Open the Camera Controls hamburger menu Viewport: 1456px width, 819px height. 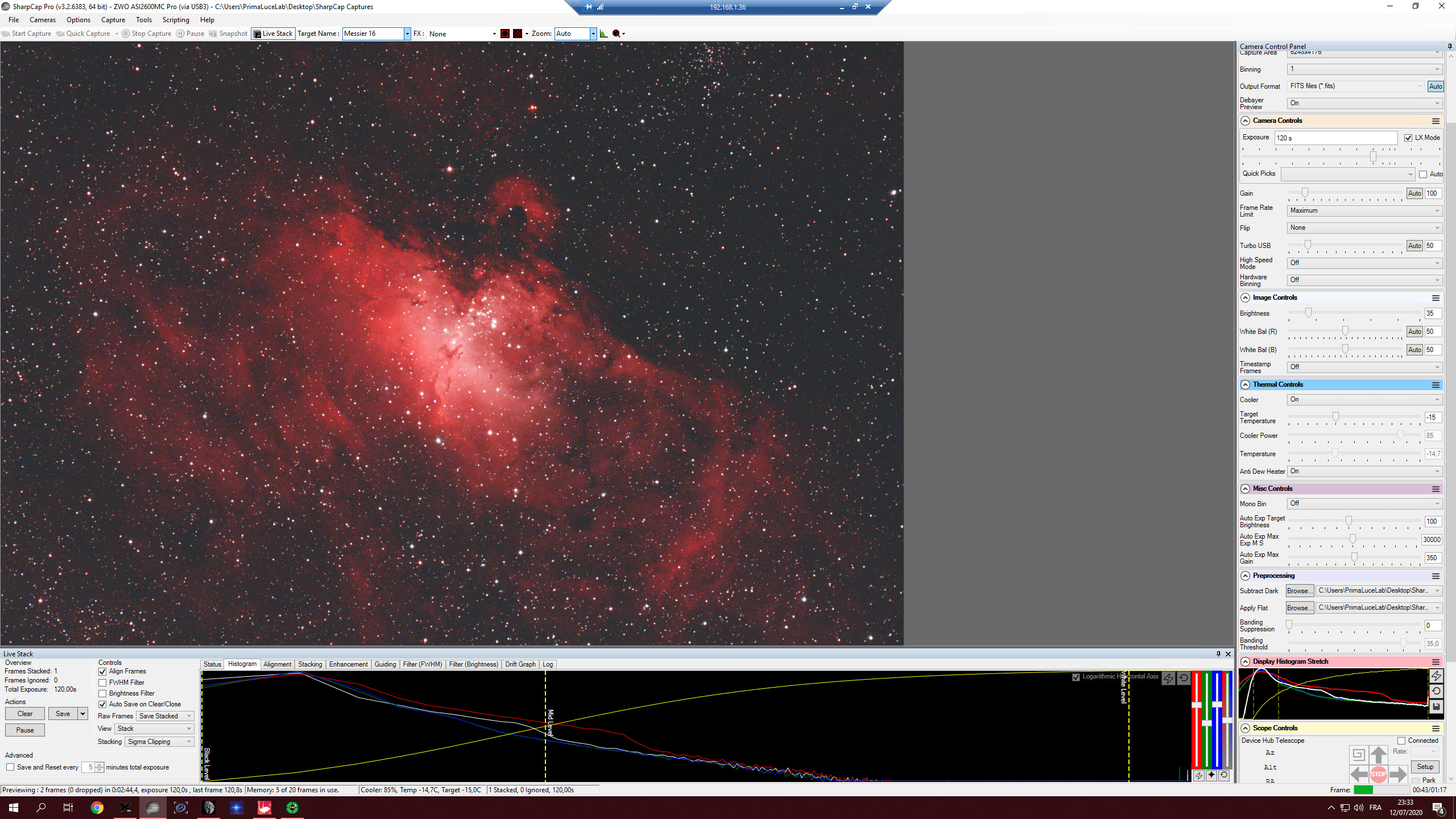click(x=1436, y=121)
